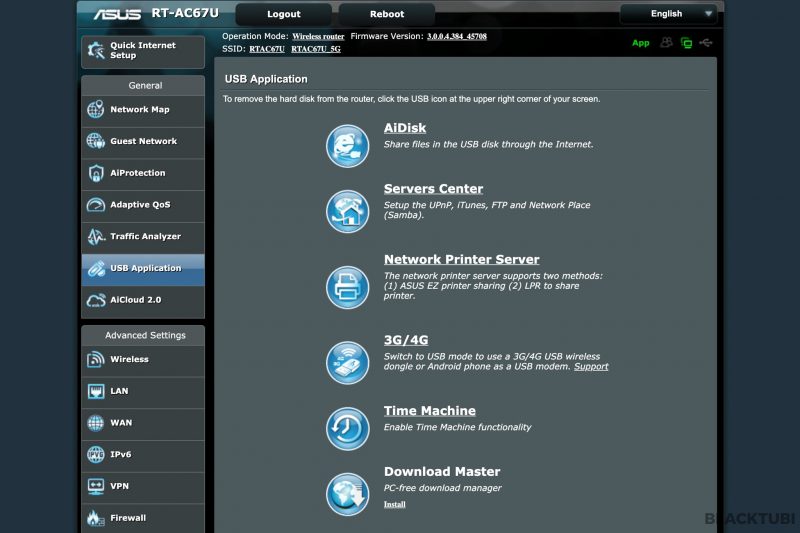800x533 pixels.
Task: Open AiCloud 2.0 menu entry
Action: tap(143, 300)
